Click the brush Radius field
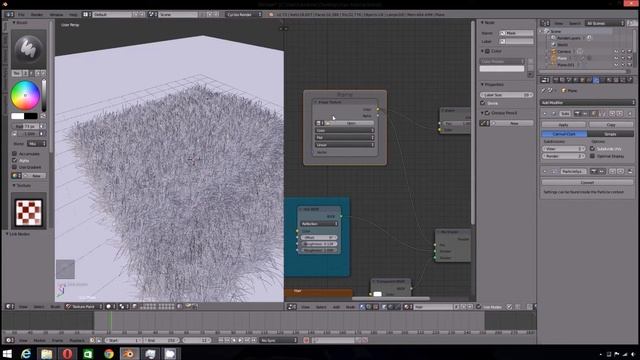This screenshot has height=360, width=640. click(x=26, y=127)
